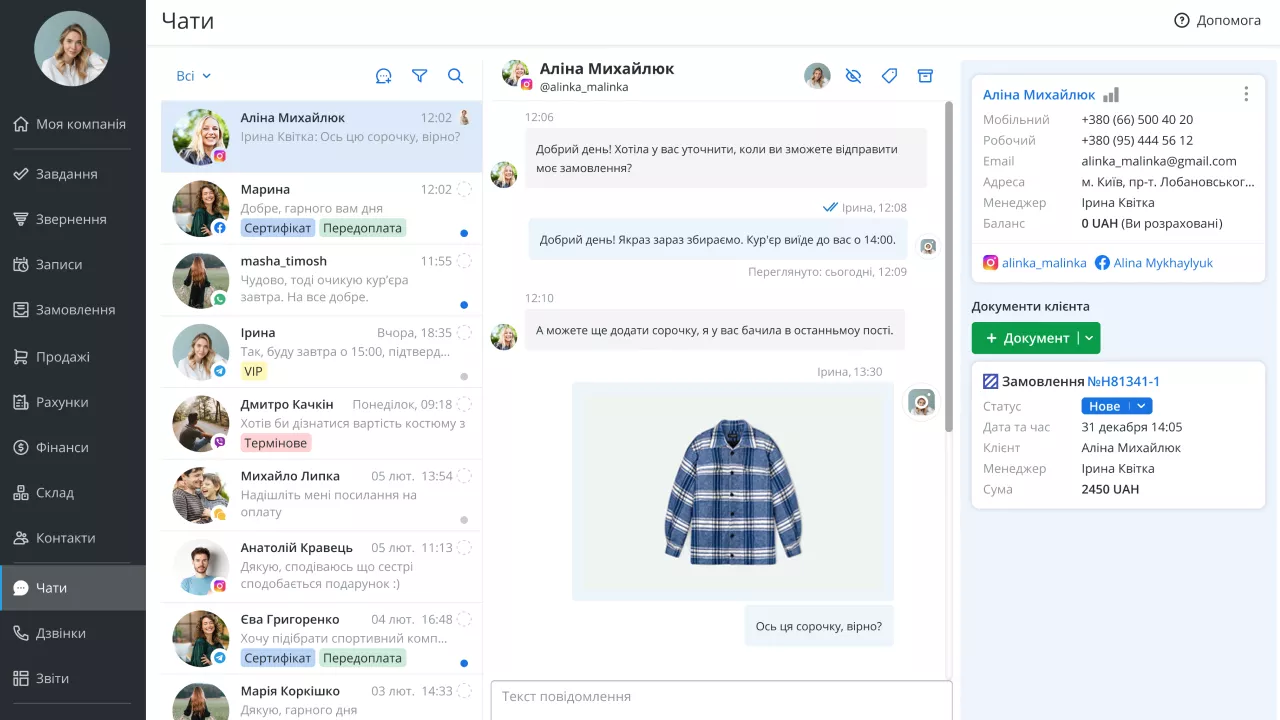Open Записи in the sidebar
The width and height of the screenshot is (1280, 720).
[73, 265]
